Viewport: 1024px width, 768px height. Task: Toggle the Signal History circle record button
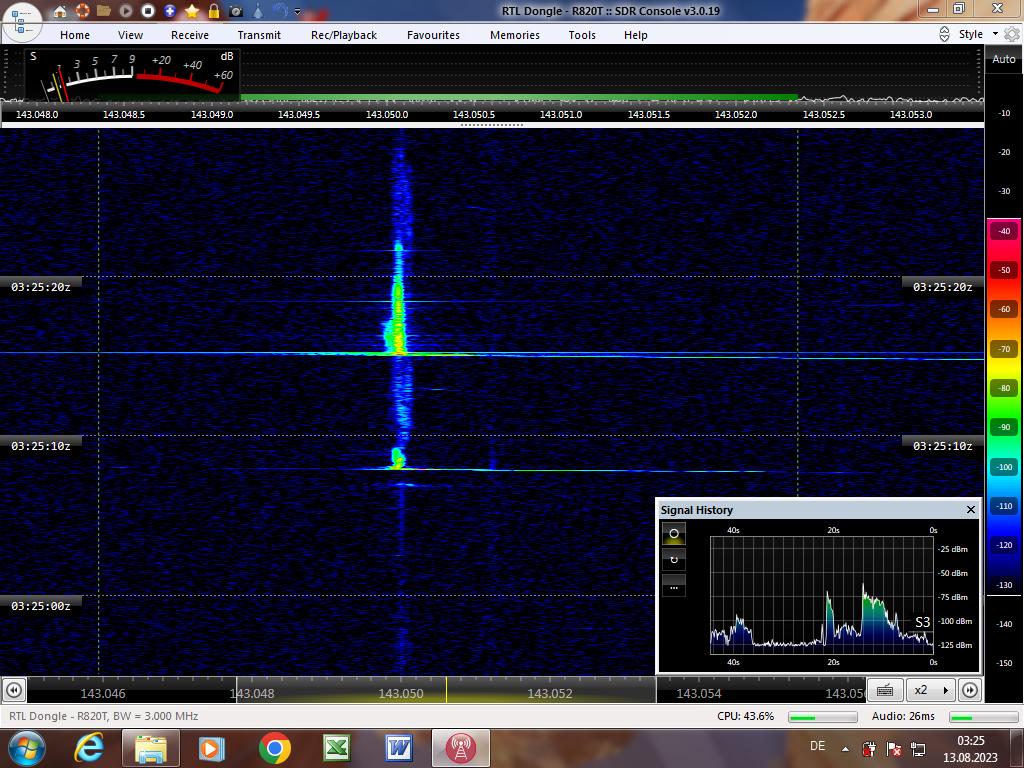pos(674,533)
